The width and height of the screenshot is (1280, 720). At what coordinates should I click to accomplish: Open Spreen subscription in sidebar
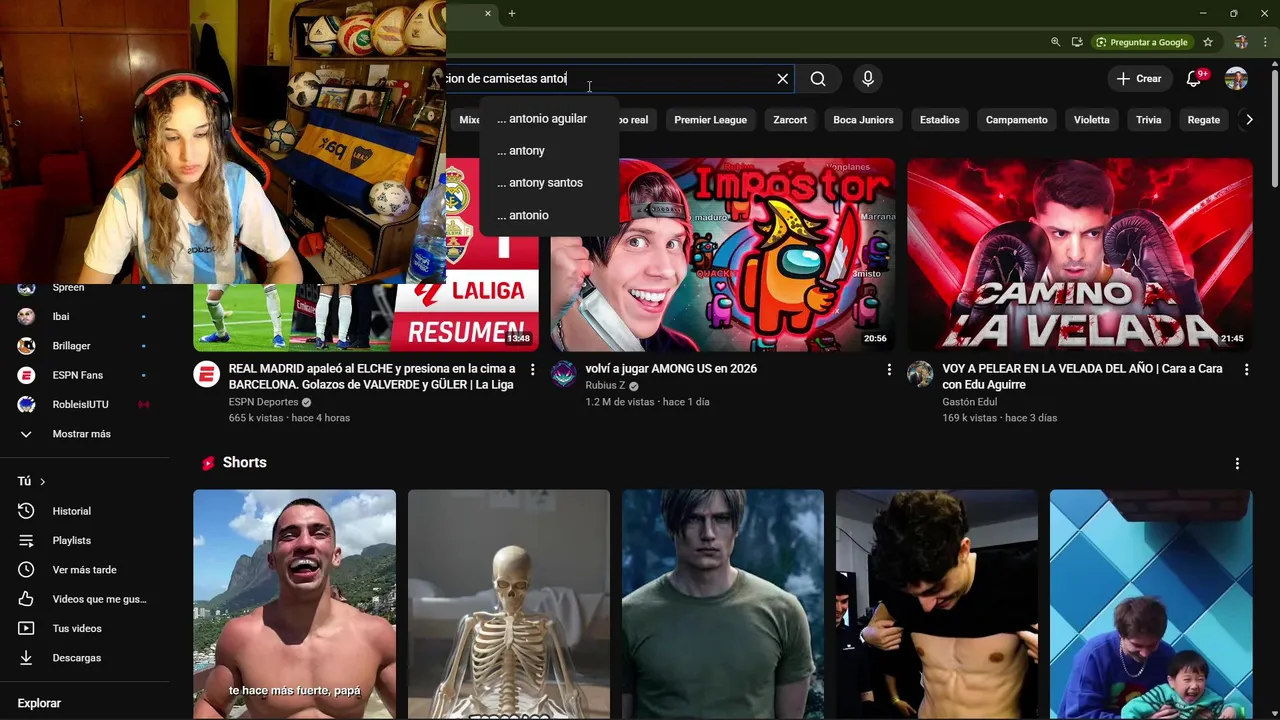pyautogui.click(x=84, y=288)
